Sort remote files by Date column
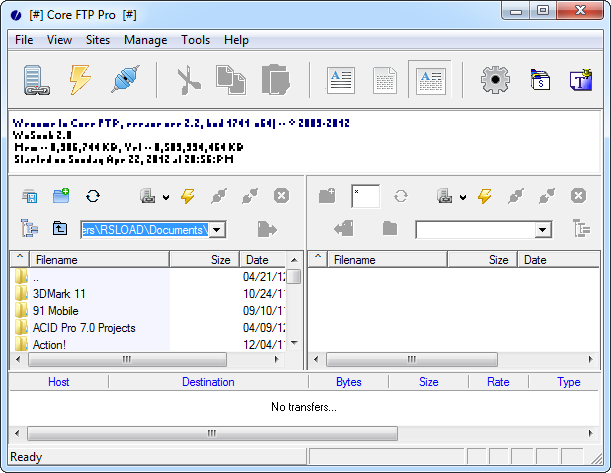 click(558, 260)
